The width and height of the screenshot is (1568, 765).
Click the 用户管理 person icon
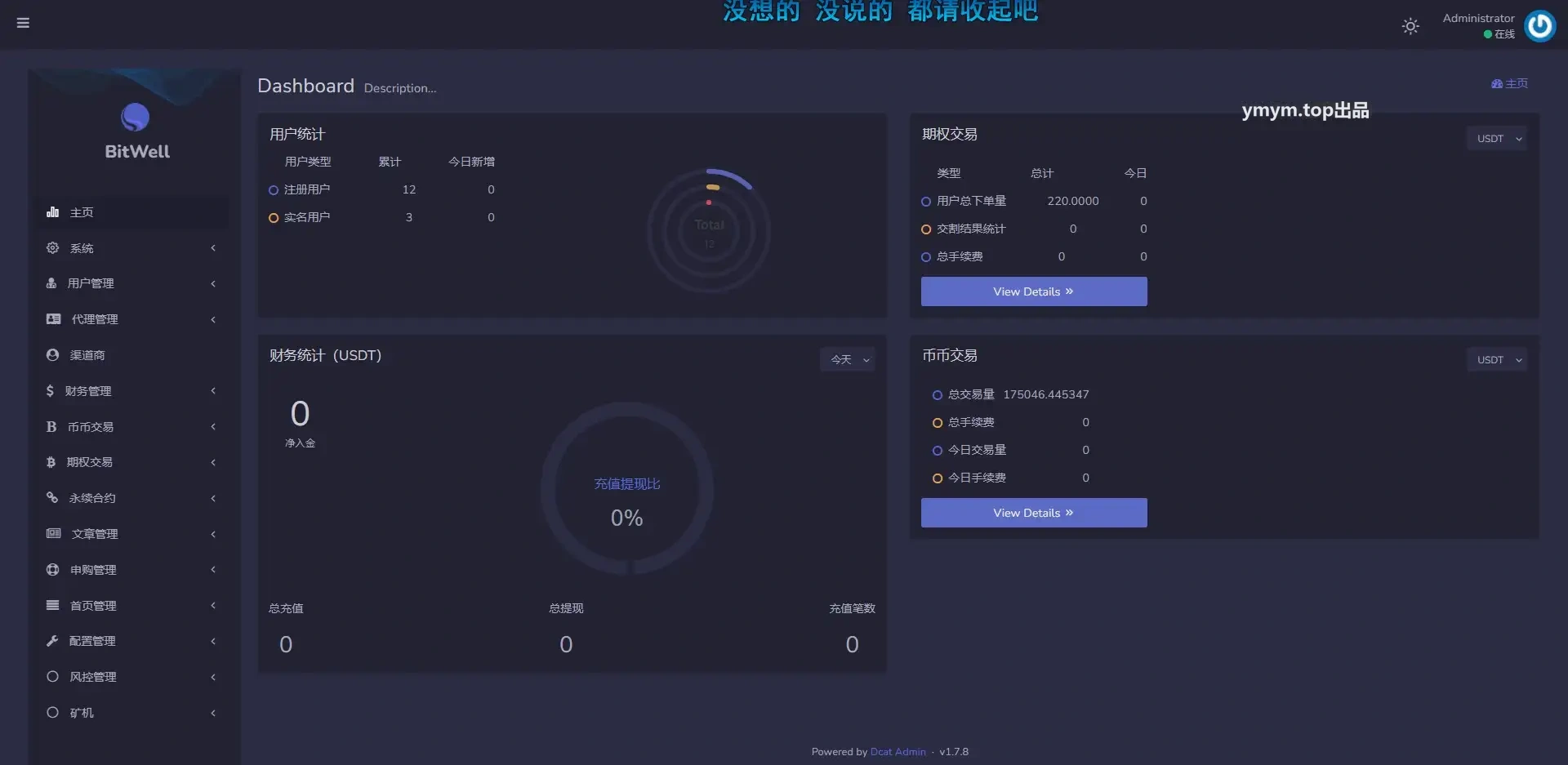click(51, 283)
